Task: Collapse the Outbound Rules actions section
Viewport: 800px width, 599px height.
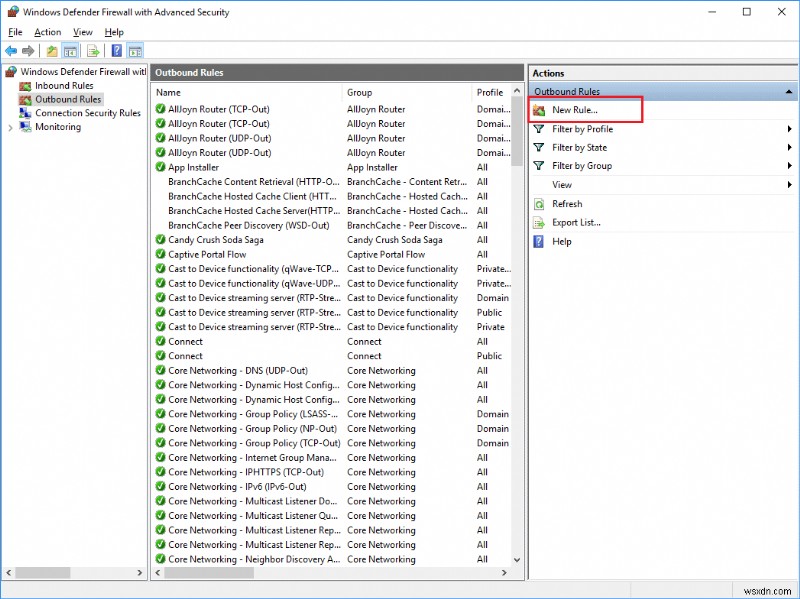Action: (788, 91)
